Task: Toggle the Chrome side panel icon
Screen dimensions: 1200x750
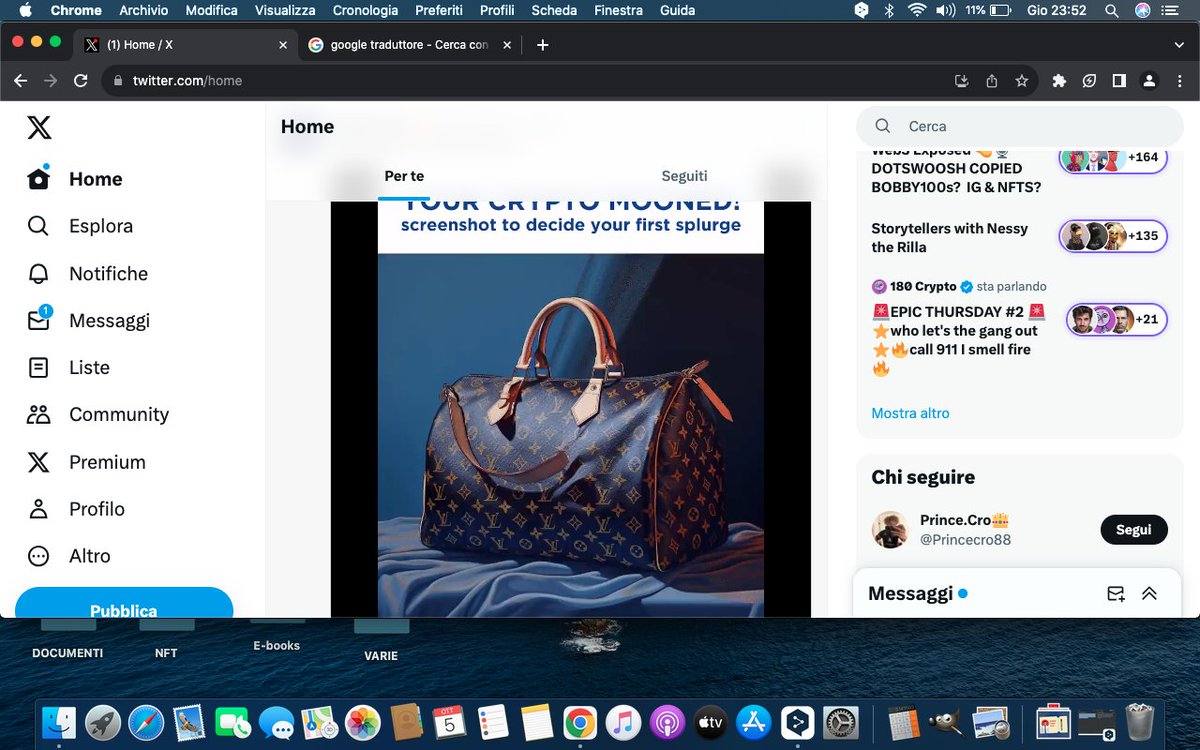Action: coord(1119,81)
